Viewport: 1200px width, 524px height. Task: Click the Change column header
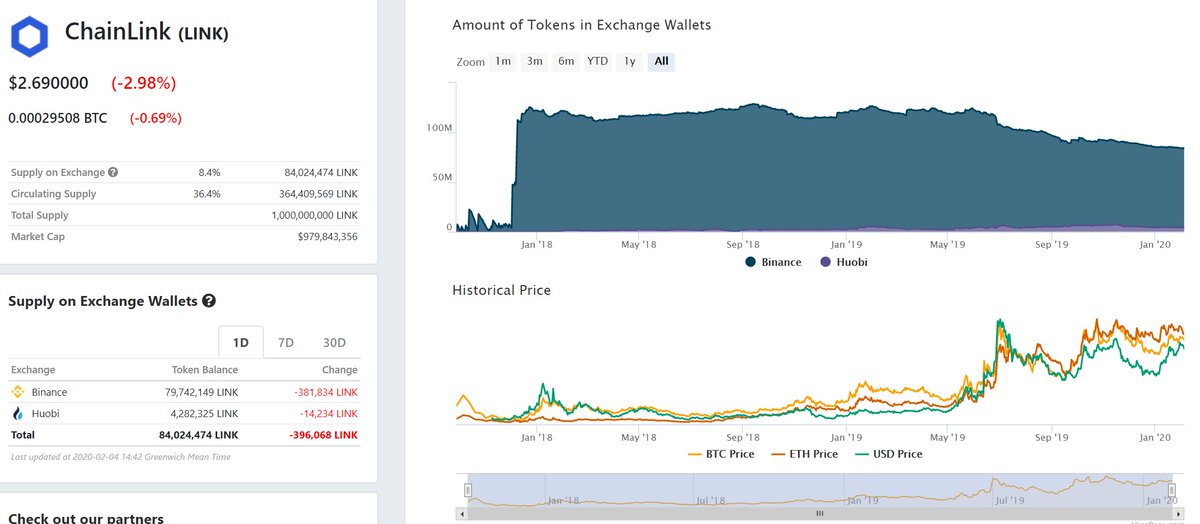(x=340, y=370)
